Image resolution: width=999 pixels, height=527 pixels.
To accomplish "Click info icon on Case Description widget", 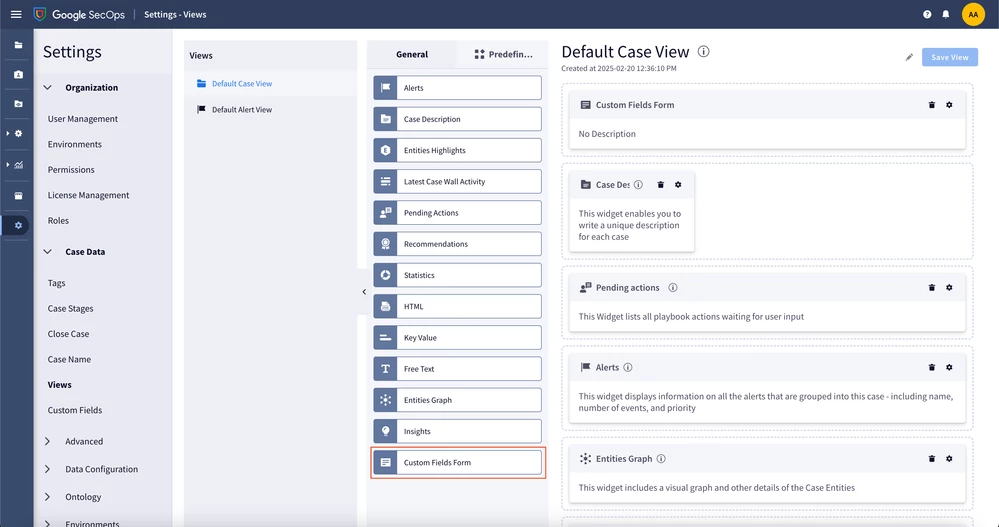I will coord(638,185).
